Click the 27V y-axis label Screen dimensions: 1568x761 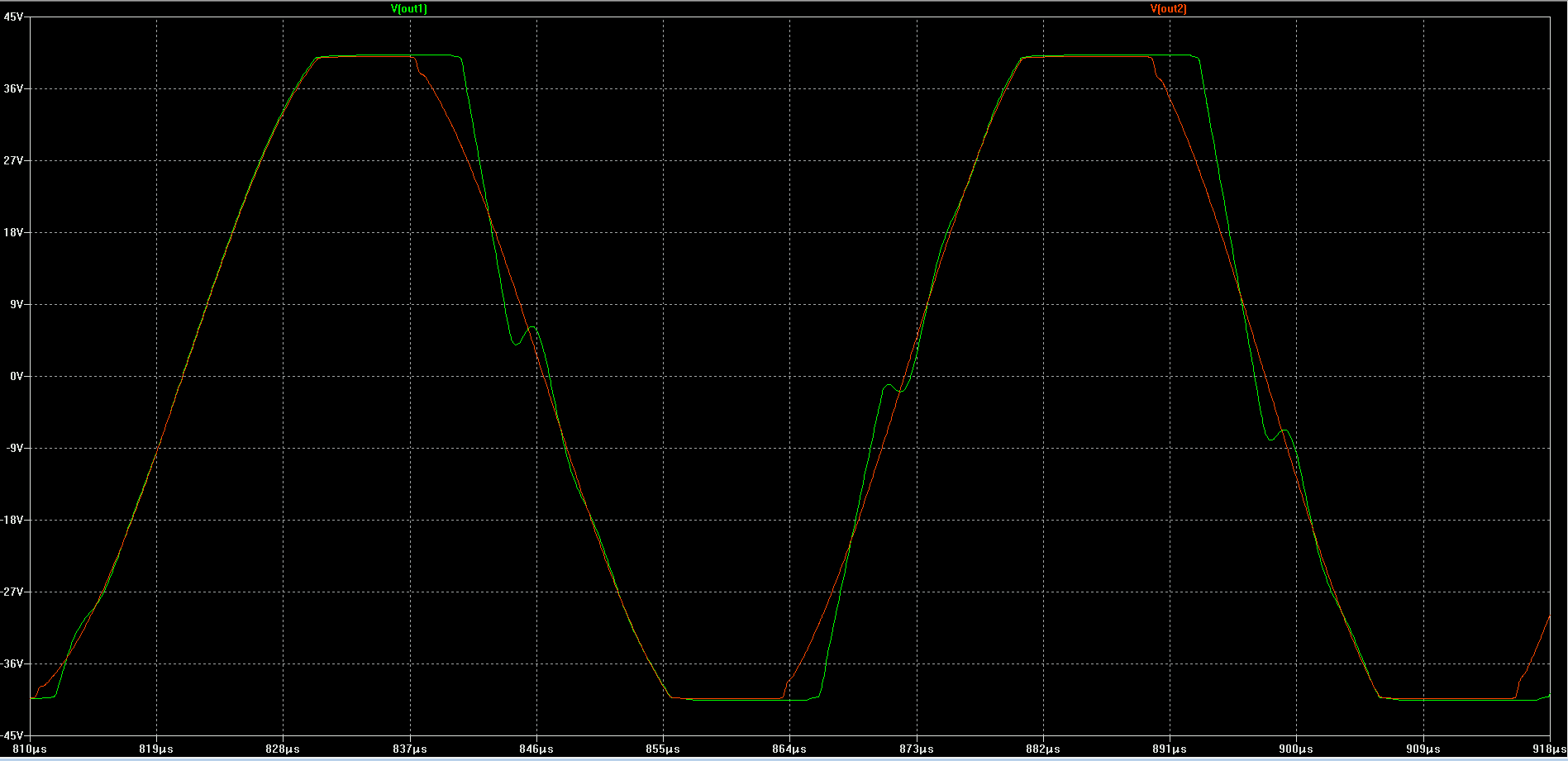(14, 160)
